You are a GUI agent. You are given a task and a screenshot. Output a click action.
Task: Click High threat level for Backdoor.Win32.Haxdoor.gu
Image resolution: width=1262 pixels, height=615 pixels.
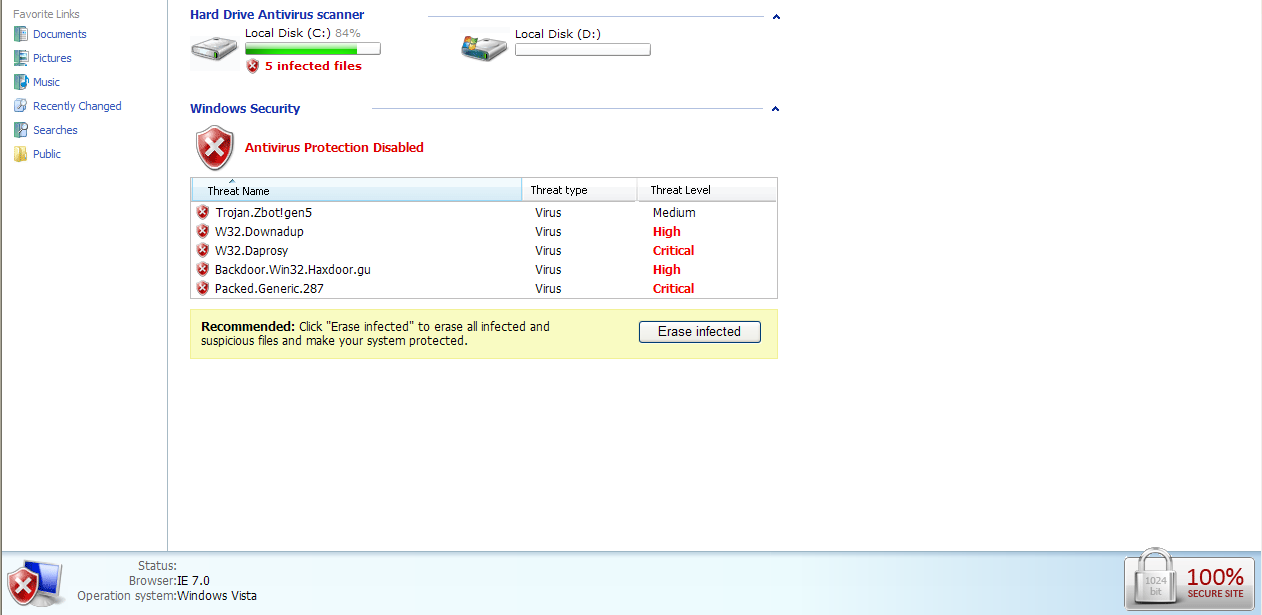coord(667,270)
